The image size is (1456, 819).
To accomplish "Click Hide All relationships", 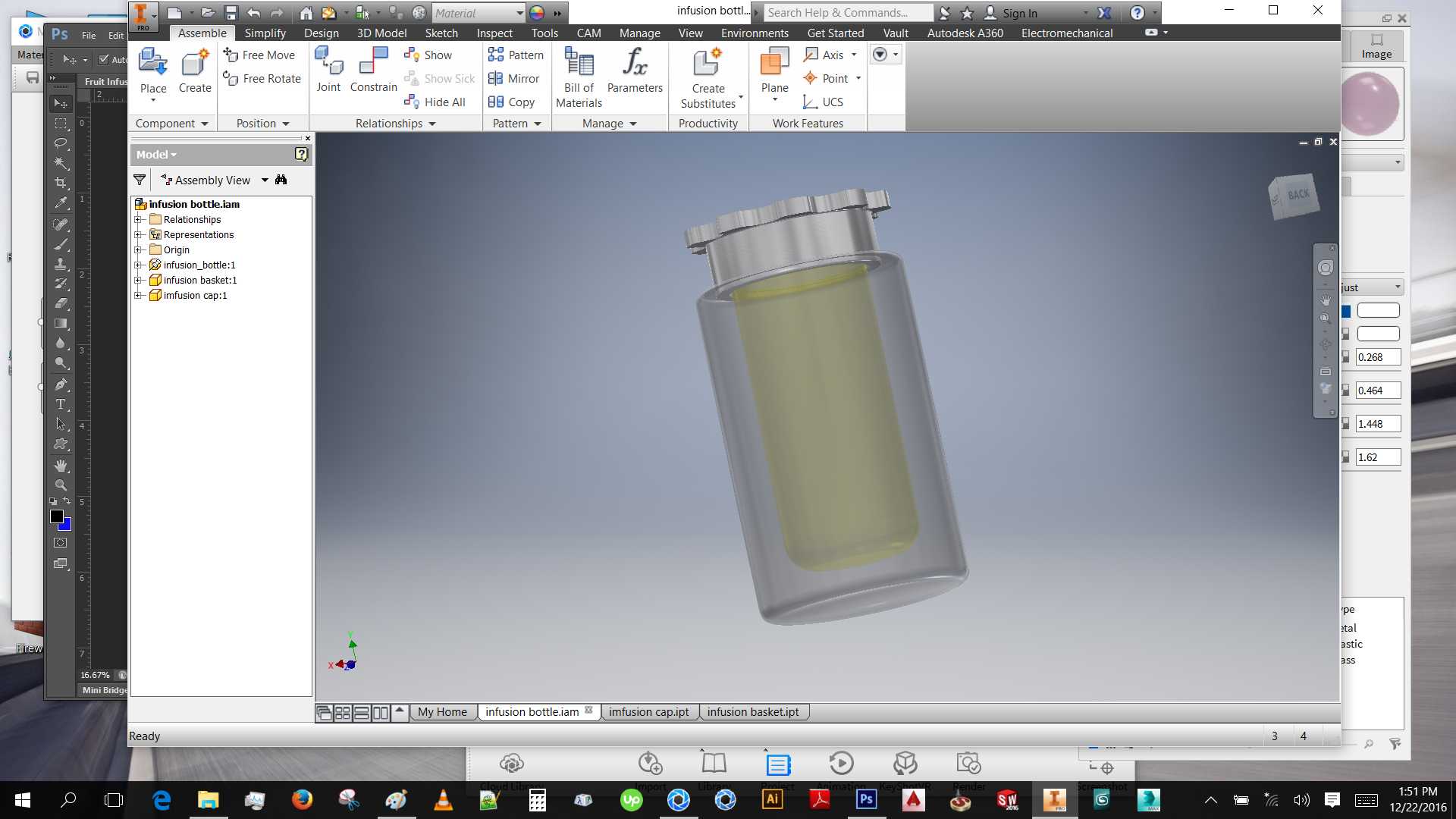I will point(435,102).
